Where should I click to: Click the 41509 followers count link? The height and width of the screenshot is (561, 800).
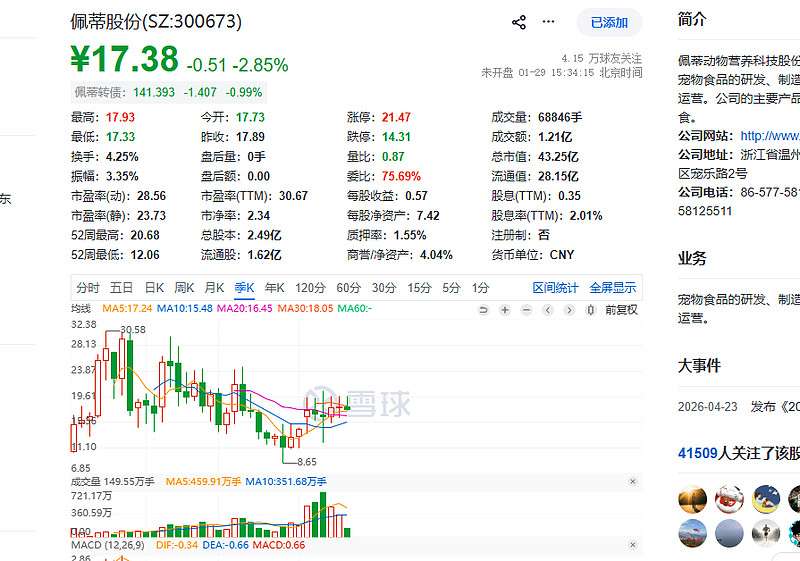pyautogui.click(x=697, y=453)
